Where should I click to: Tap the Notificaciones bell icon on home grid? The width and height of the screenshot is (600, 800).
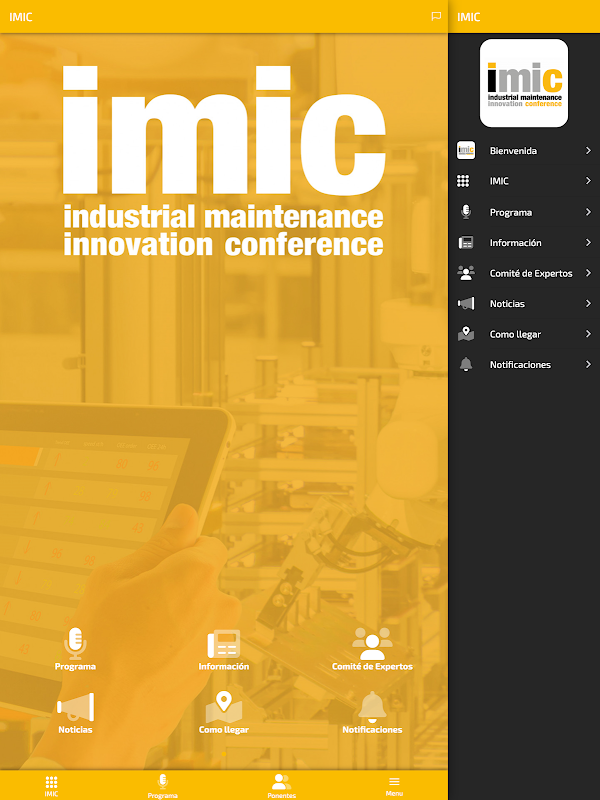point(372,707)
